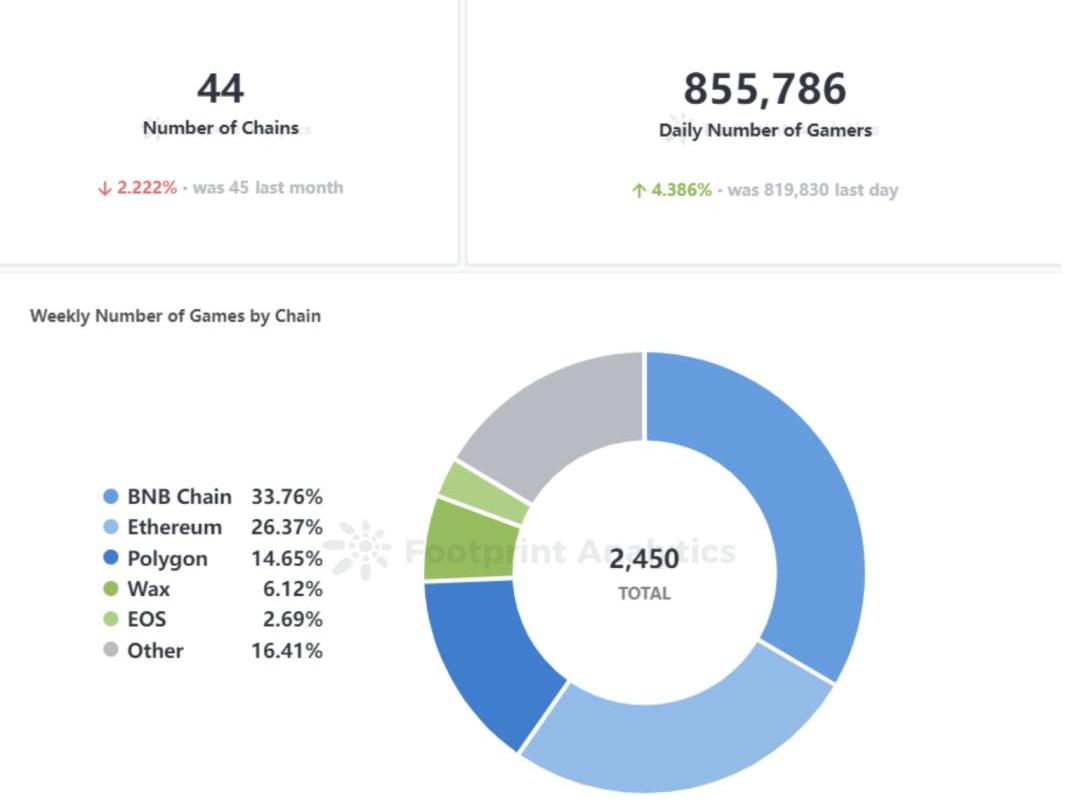Hide the Wax series via legend
Screen dimensions: 1080x809
148,589
